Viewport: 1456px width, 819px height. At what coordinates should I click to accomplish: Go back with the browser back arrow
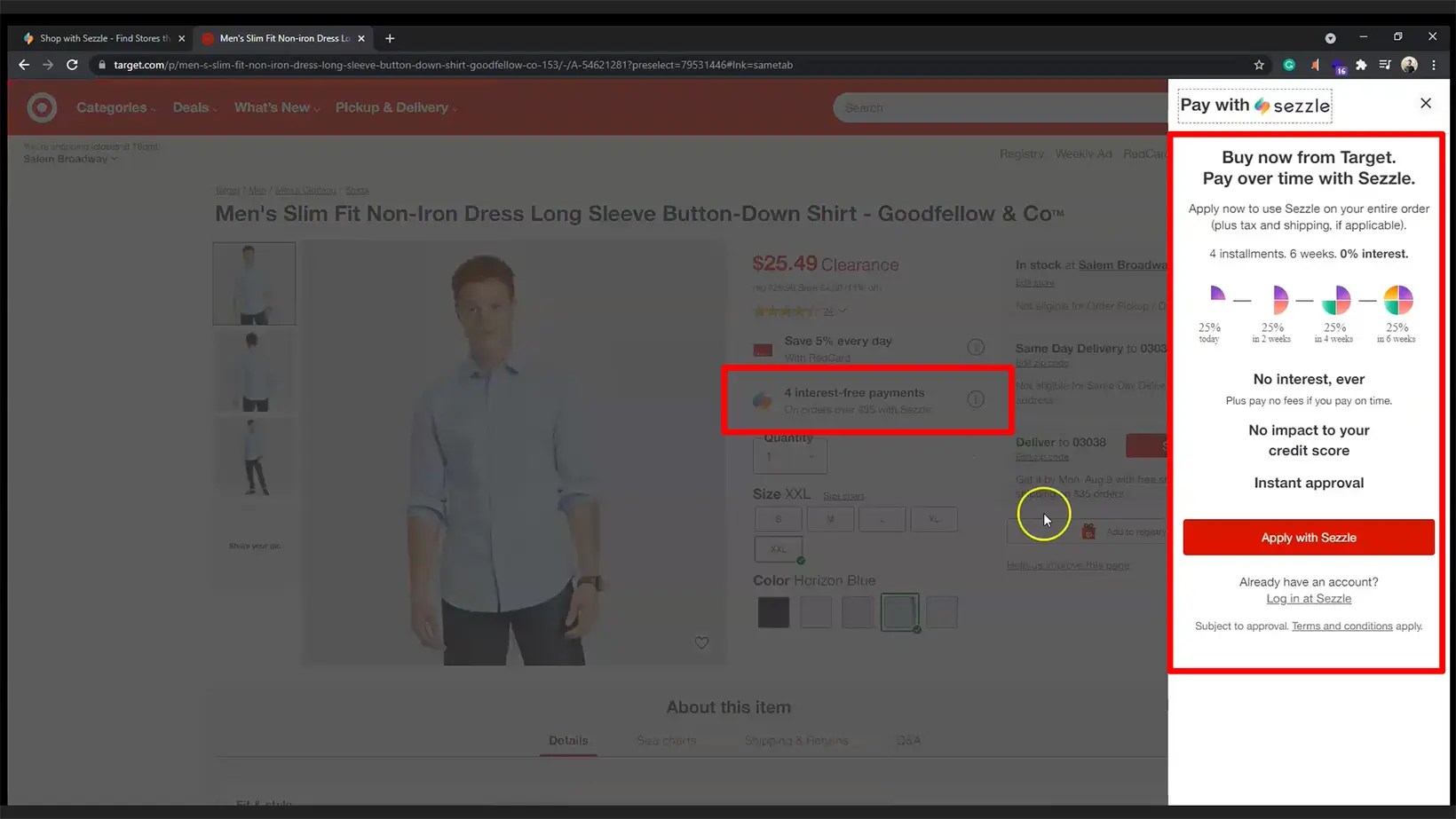point(24,65)
